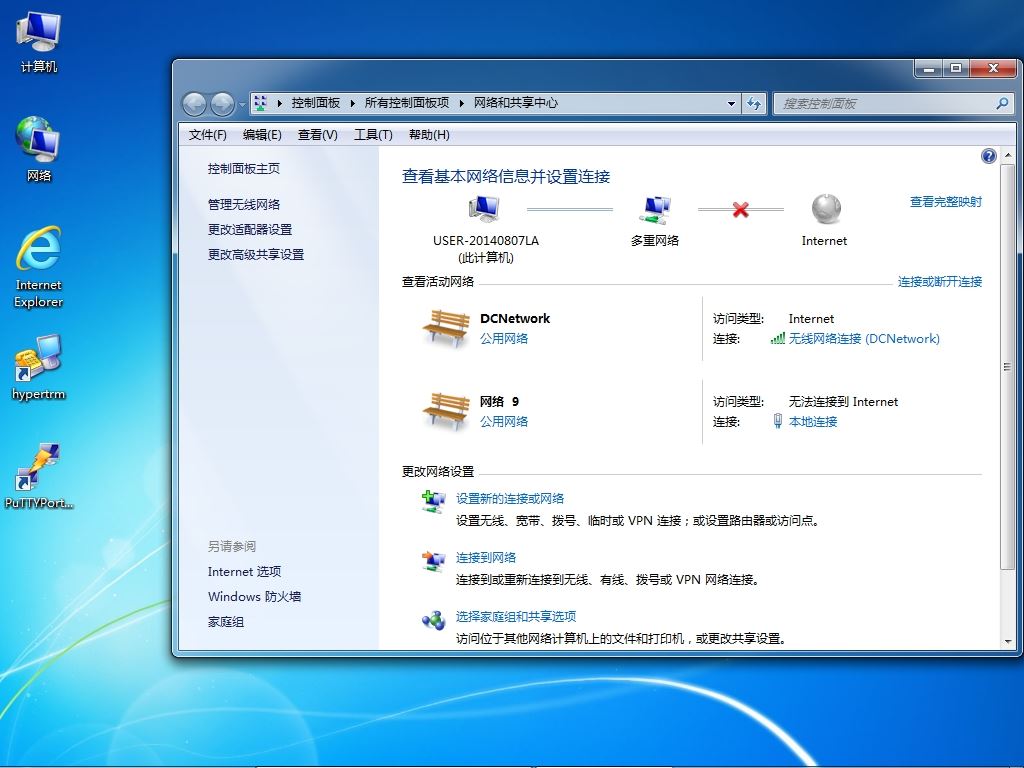
Task: Click the forward navigation arrow button
Action: (x=222, y=103)
